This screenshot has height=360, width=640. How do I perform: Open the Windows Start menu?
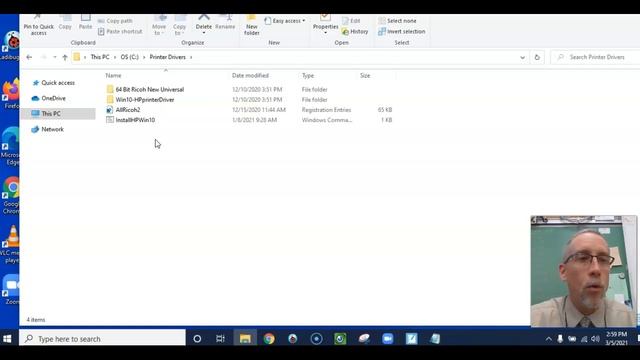(7, 338)
